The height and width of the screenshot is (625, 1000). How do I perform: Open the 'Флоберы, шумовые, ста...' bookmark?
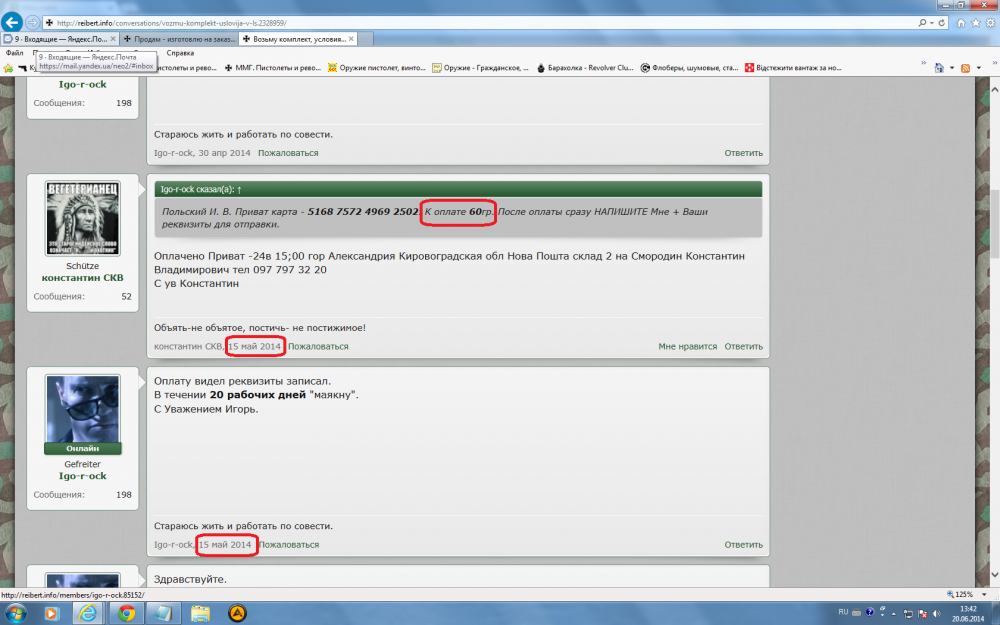(x=689, y=68)
